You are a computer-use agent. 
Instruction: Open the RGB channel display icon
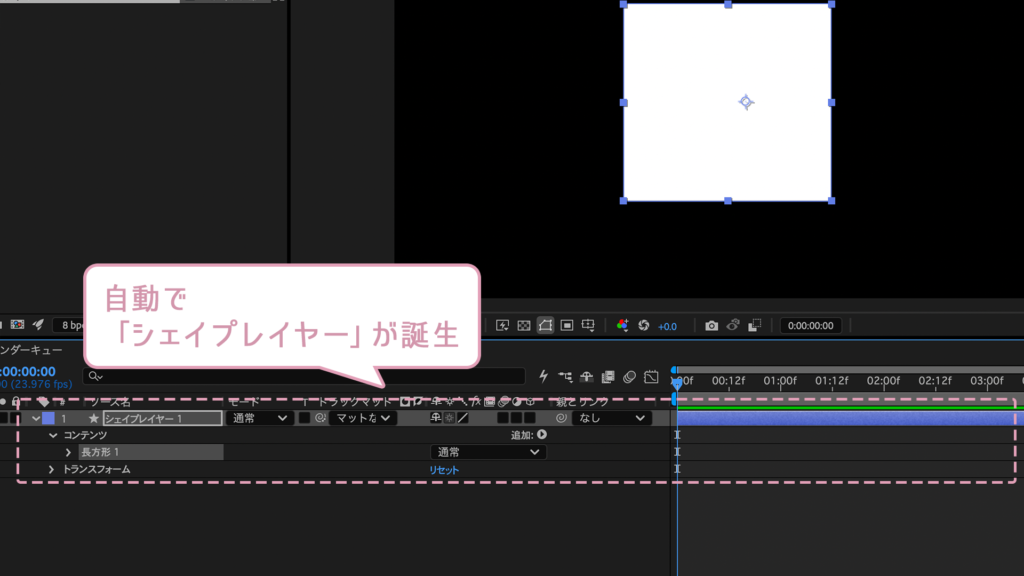pos(622,325)
